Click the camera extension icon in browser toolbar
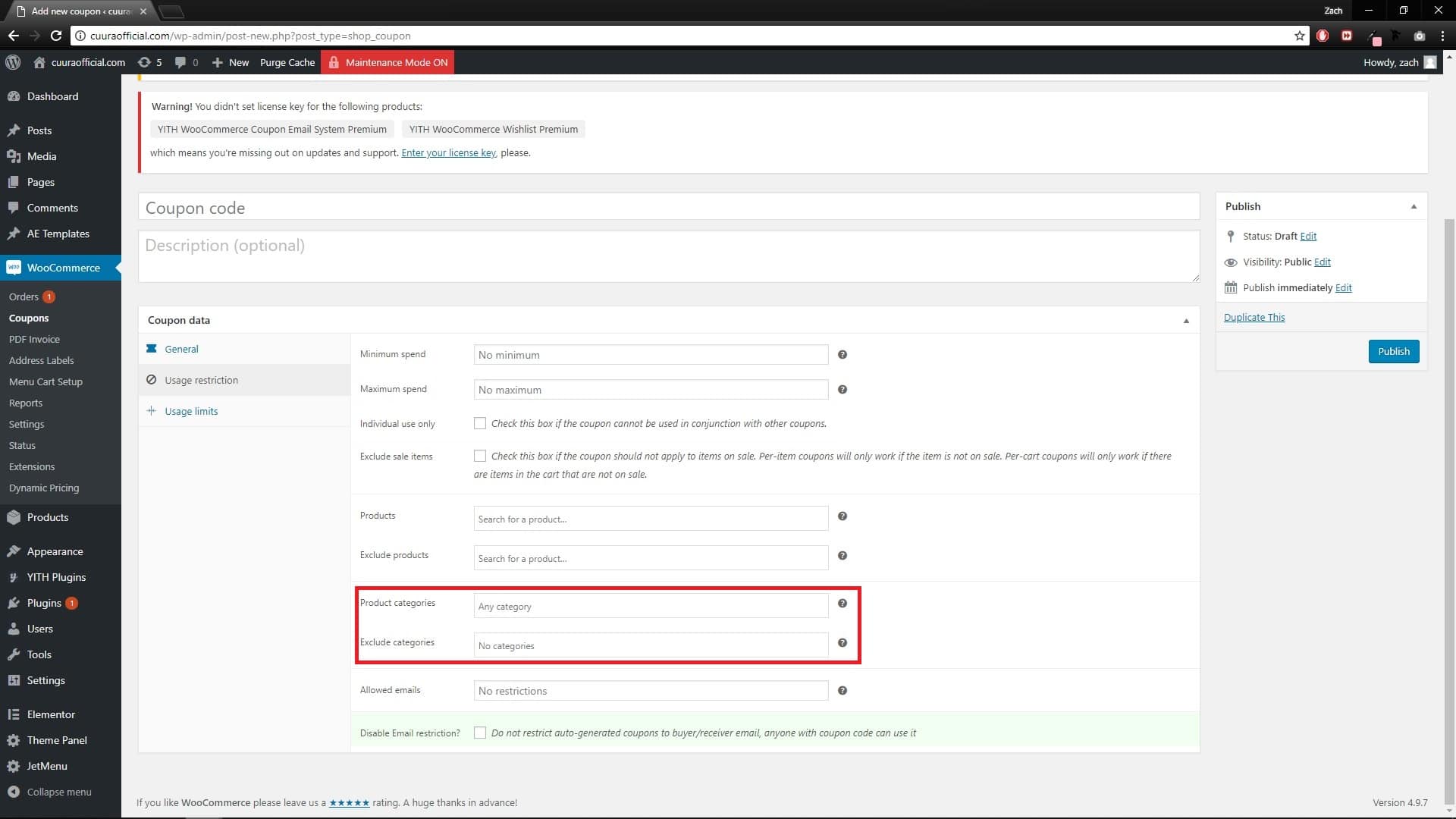Viewport: 1456px width, 819px height. (1419, 36)
